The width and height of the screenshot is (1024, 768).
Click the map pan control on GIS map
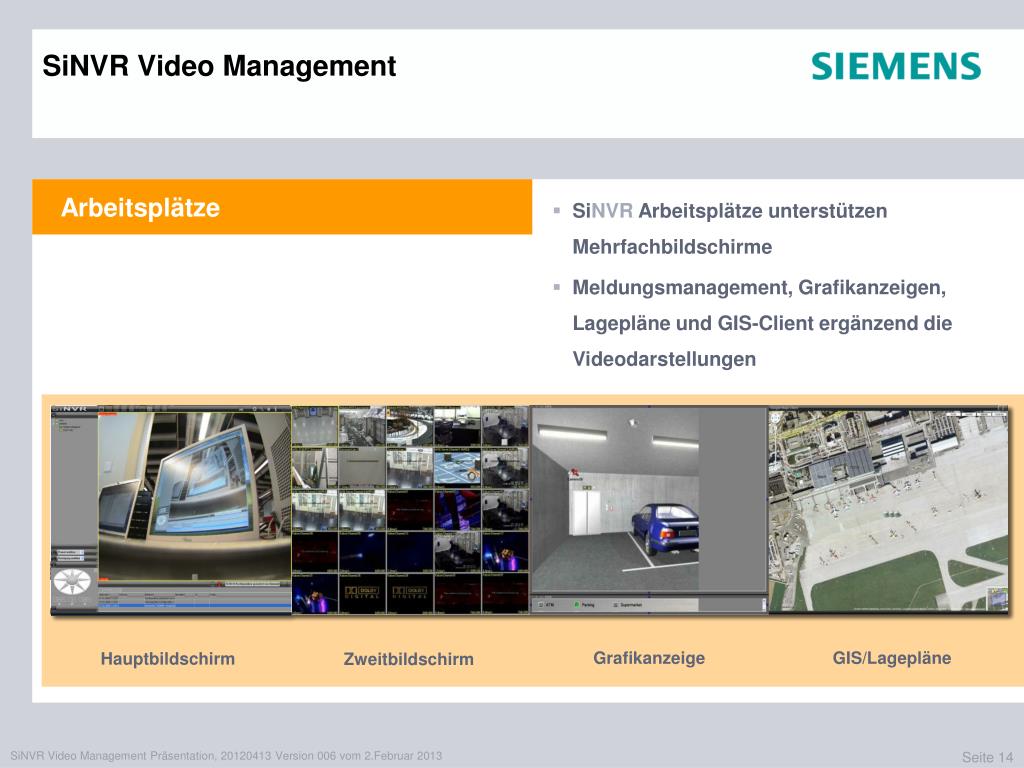coord(775,419)
